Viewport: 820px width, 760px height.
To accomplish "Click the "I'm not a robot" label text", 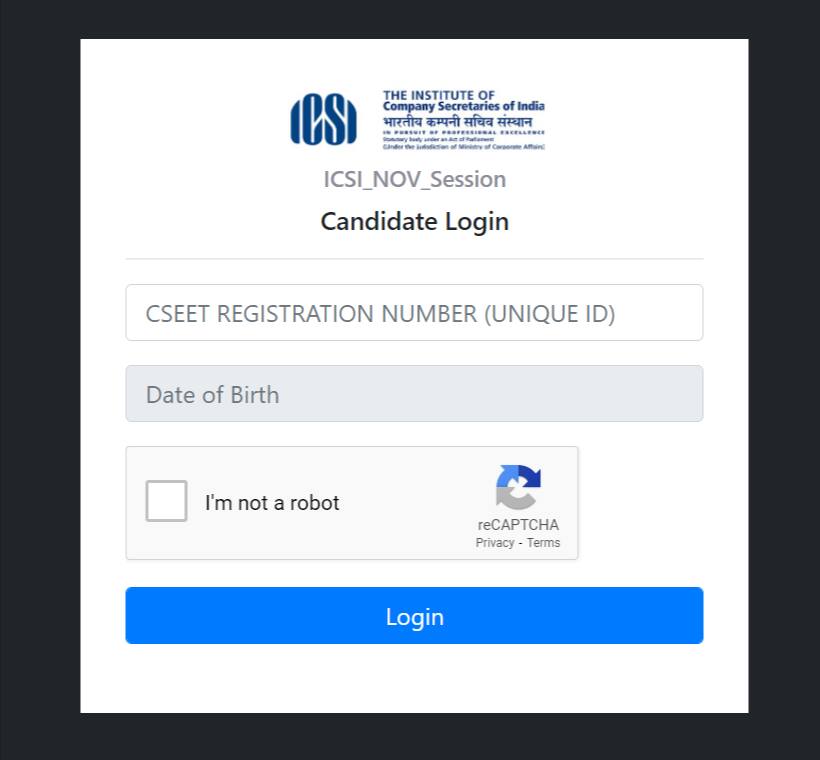I will (x=272, y=503).
